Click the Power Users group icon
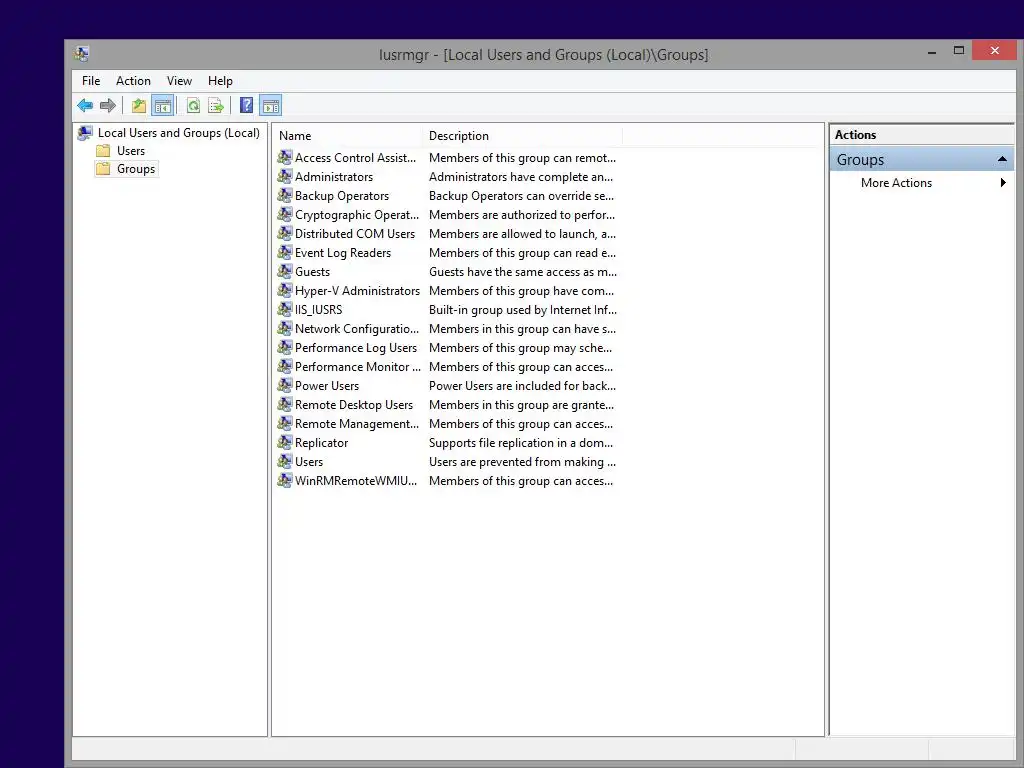Viewport: 1024px width, 768px height. pos(285,385)
